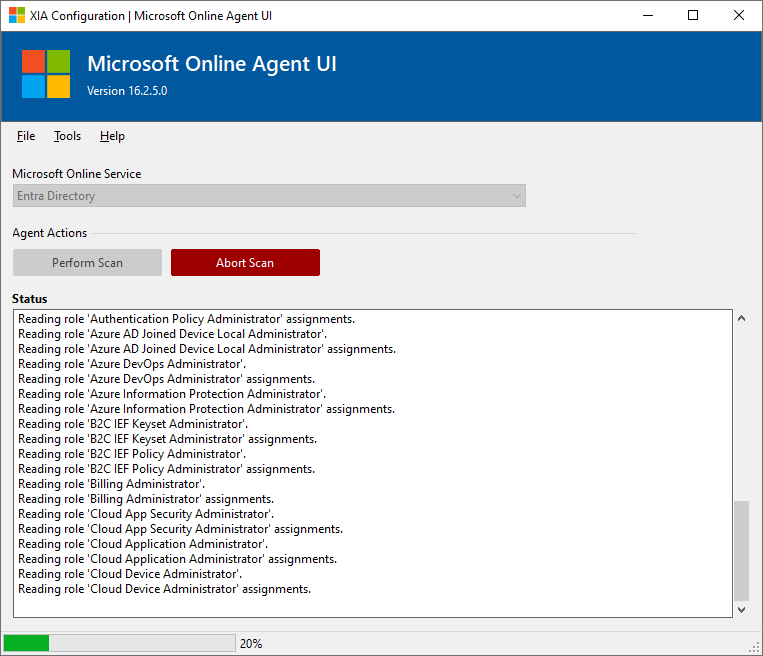Click the last 'Cloud Device Administrator' assignments line

click(x=165, y=589)
